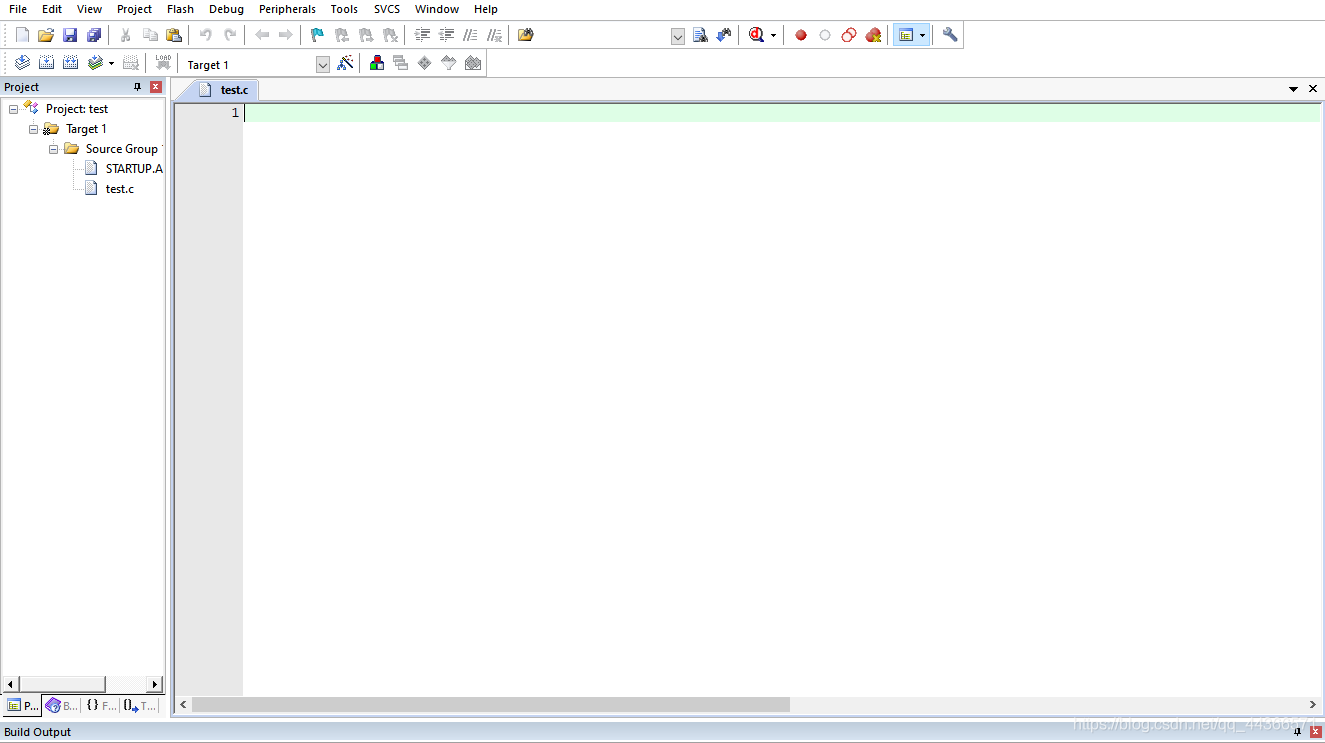1325x743 pixels.
Task: Collapse the Source Group tree node
Action: click(53, 149)
